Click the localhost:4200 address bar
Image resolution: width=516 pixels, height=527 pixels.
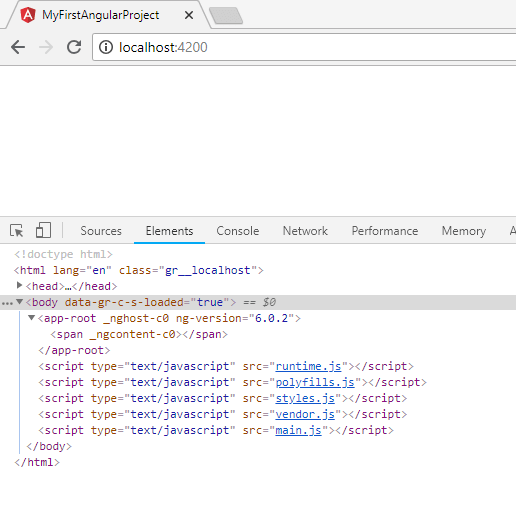pos(303,47)
